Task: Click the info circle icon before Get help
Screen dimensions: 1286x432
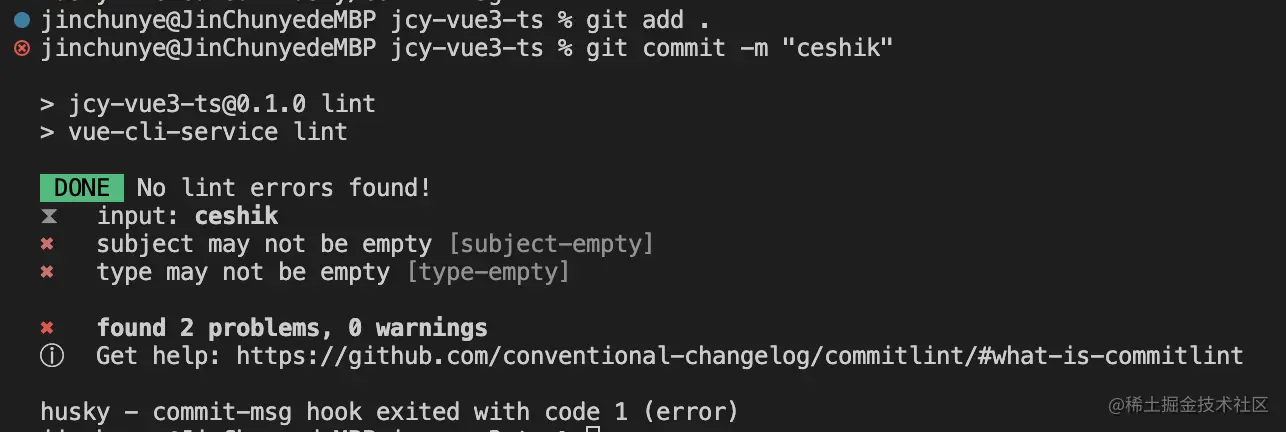Action: (x=48, y=356)
